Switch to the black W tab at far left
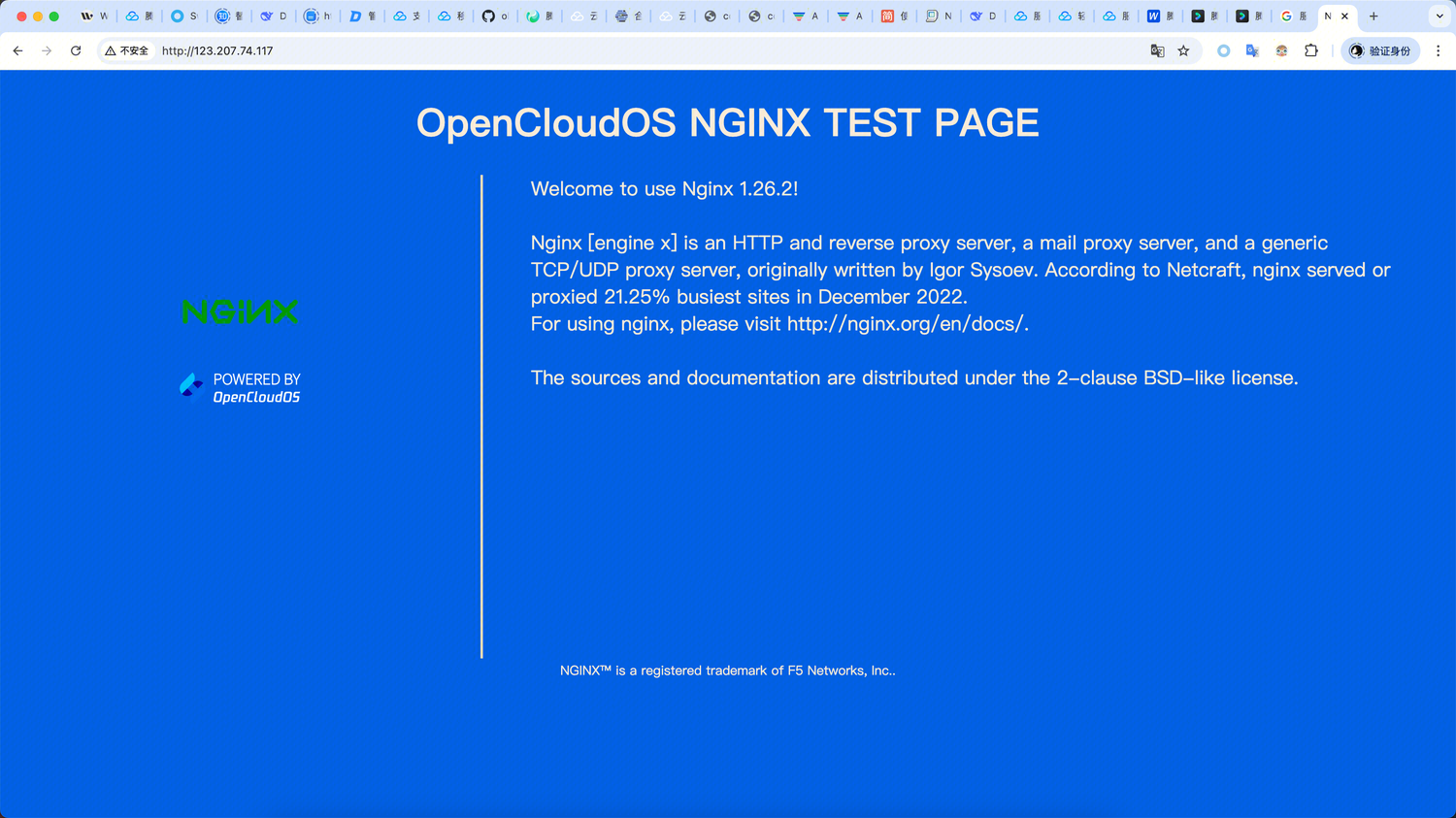Image resolution: width=1456 pixels, height=818 pixels. (x=94, y=16)
